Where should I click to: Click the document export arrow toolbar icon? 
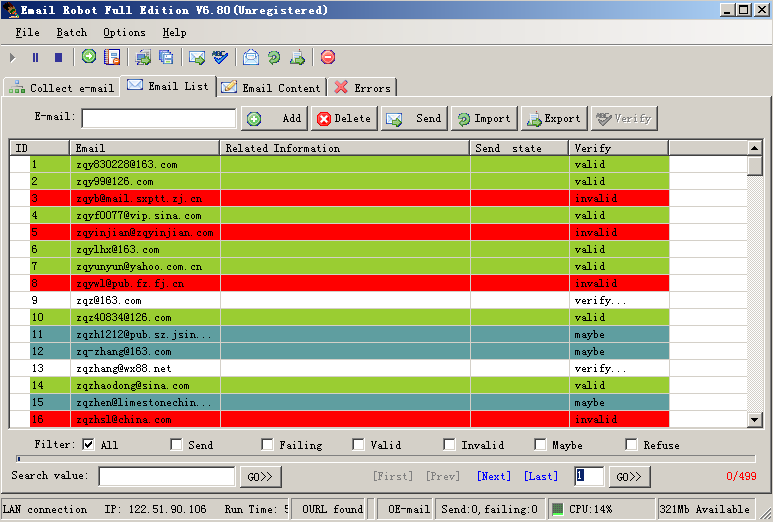pyautogui.click(x=297, y=57)
